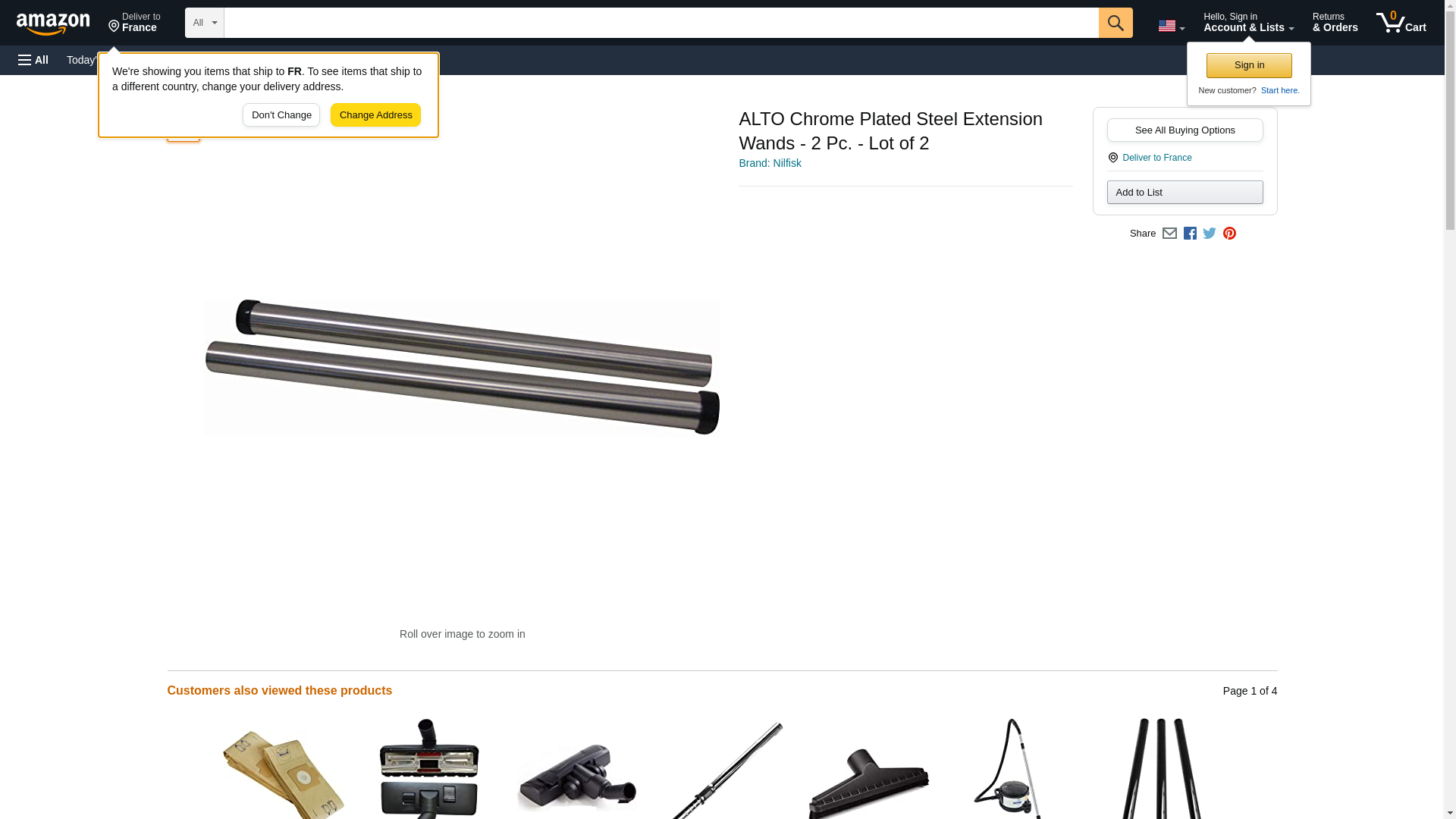Expand Account & Lists menu
Viewport: 1456px width, 819px height.
[x=1248, y=22]
